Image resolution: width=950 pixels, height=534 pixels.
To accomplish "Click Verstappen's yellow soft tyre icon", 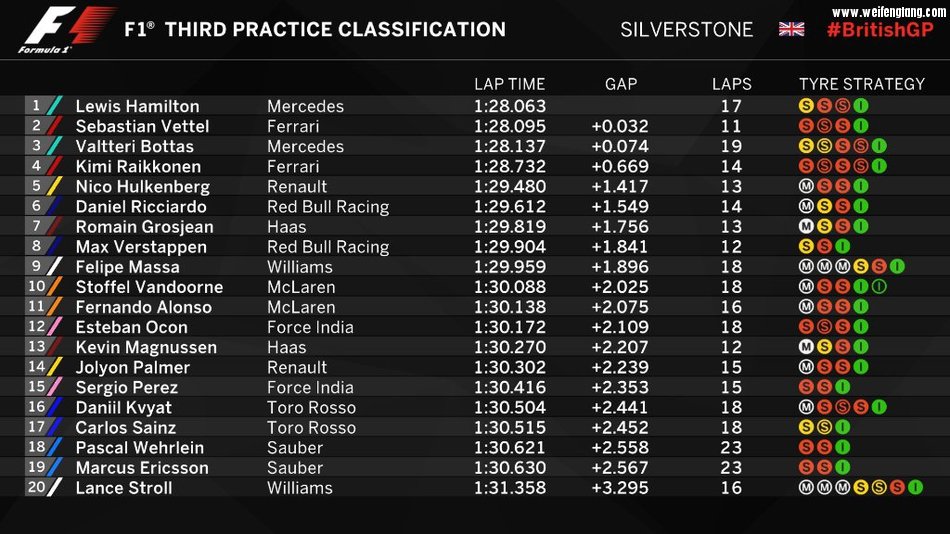I will coord(806,247).
